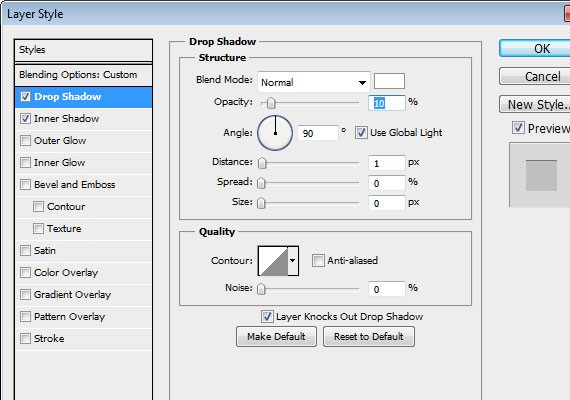Click the Distance value input field
The height and width of the screenshot is (400, 570).
[386, 163]
